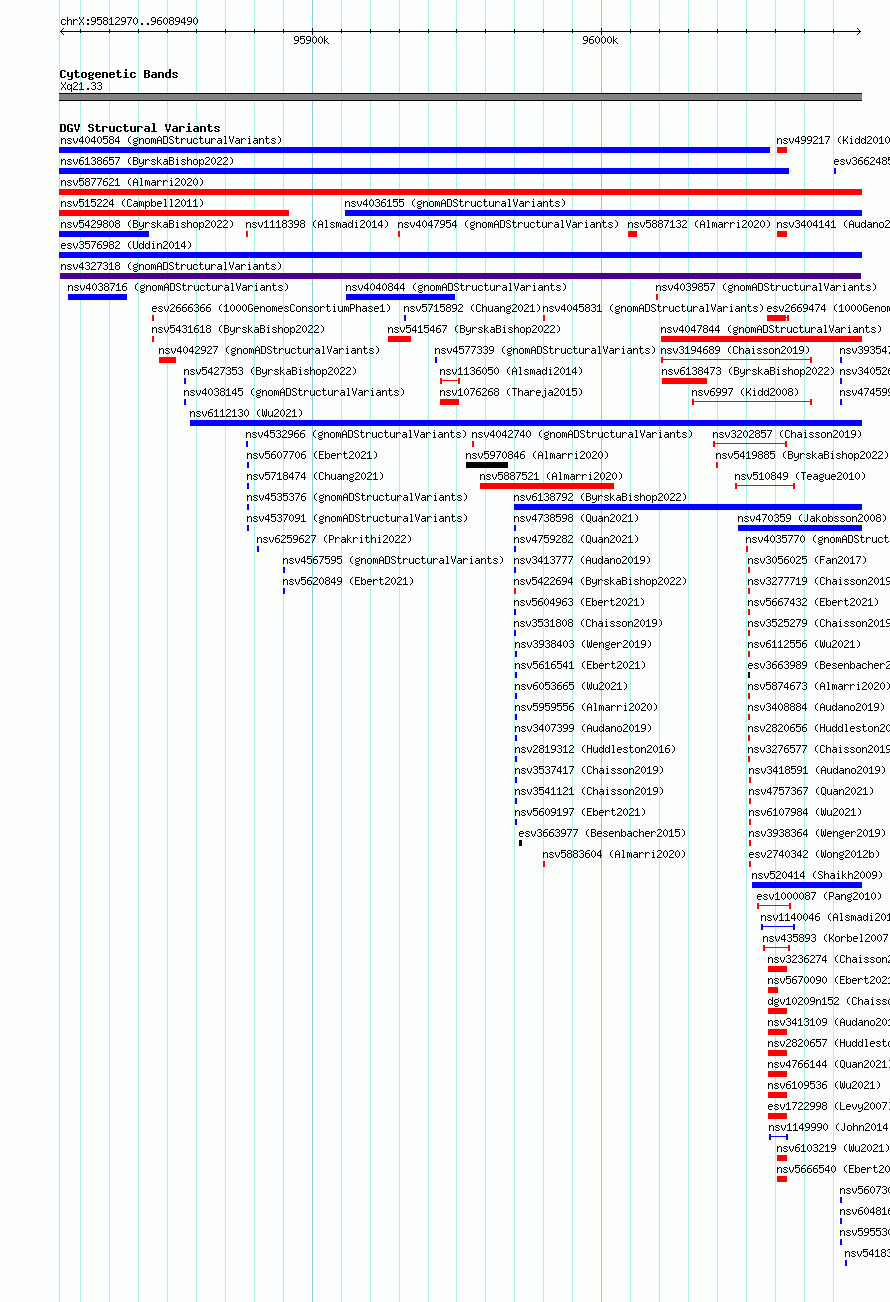The image size is (890, 1302).
Task: Click the red bar under nsv515224
Action: pyautogui.click(x=174, y=213)
